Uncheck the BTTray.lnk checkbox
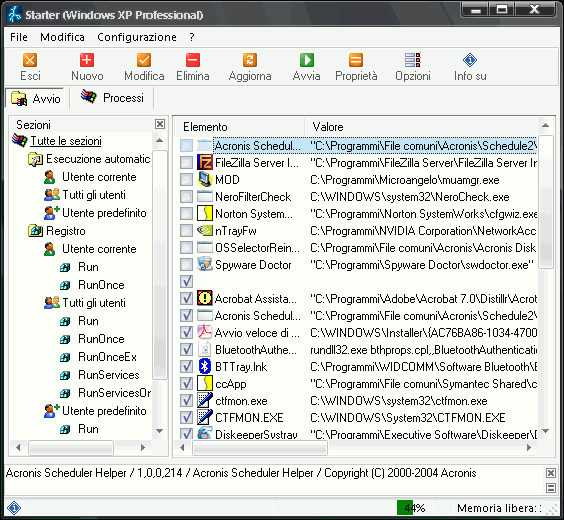This screenshot has height=520, width=564. [186, 366]
